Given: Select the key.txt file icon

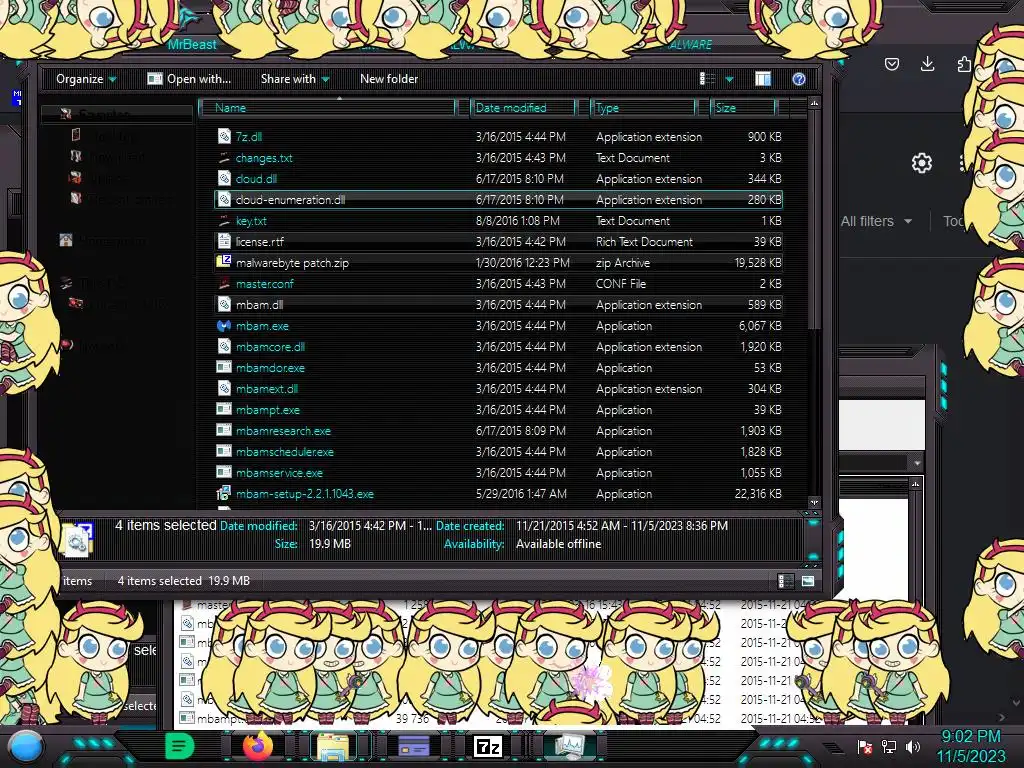Looking at the screenshot, I should point(224,221).
